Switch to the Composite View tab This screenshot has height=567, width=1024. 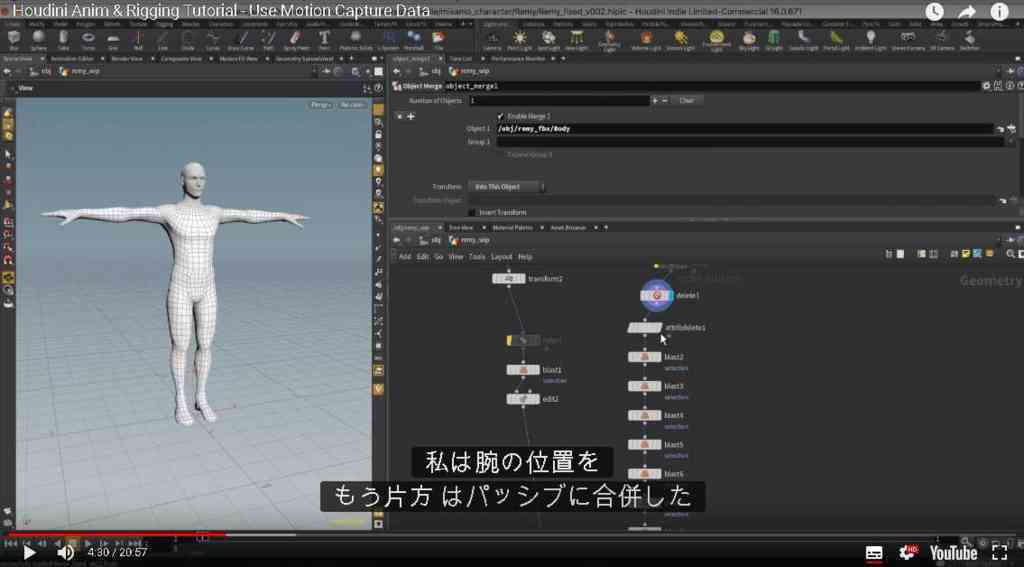181,59
